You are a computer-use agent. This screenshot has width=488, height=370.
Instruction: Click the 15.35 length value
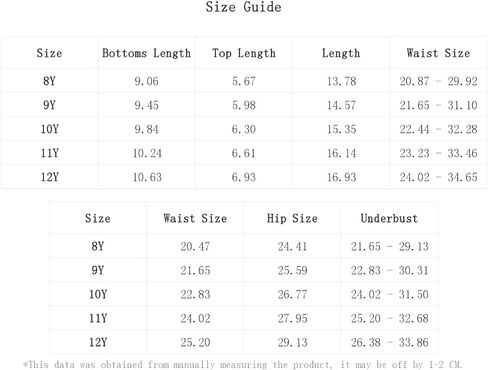342,129
